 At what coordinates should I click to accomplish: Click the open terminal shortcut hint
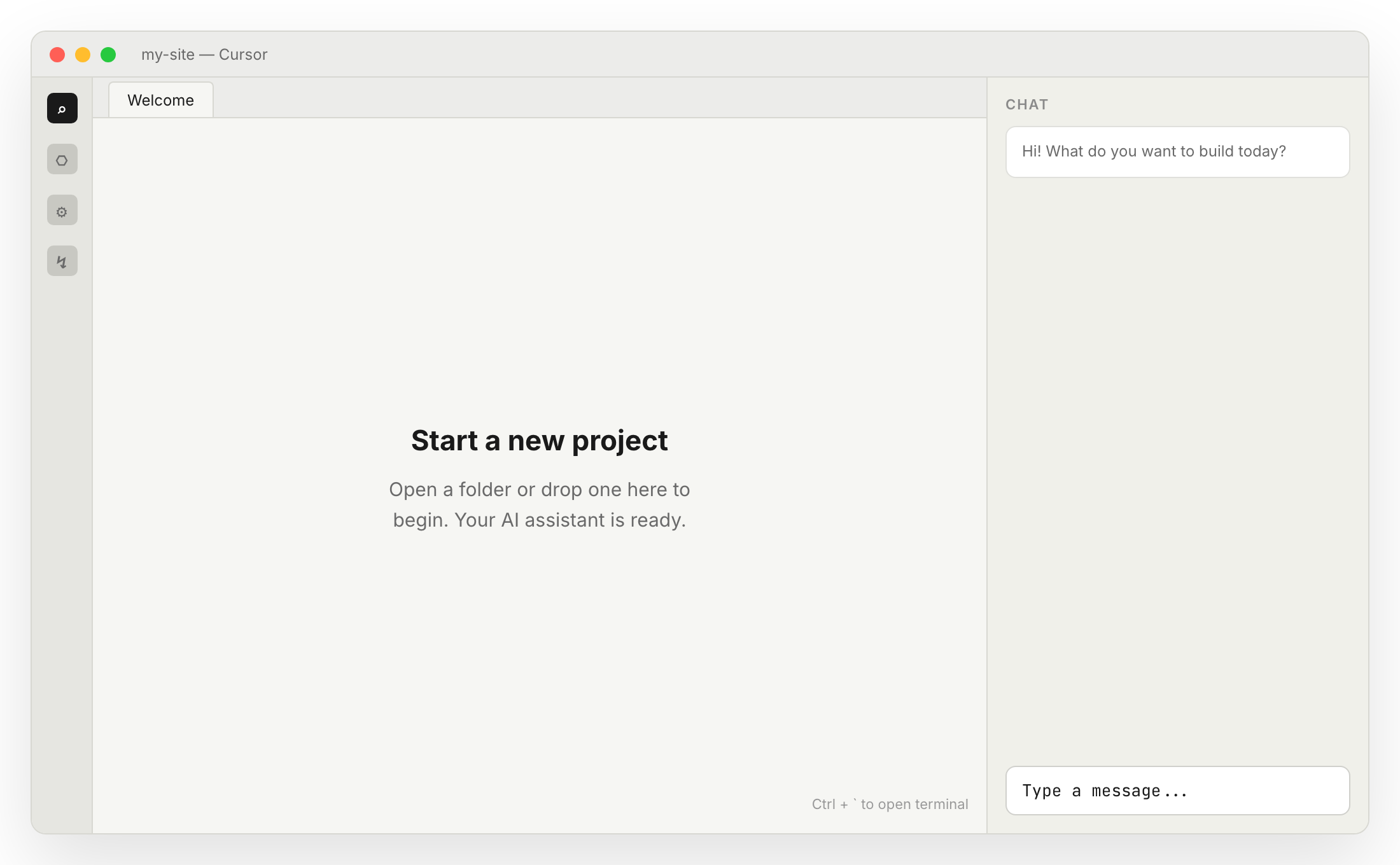pyautogui.click(x=890, y=804)
